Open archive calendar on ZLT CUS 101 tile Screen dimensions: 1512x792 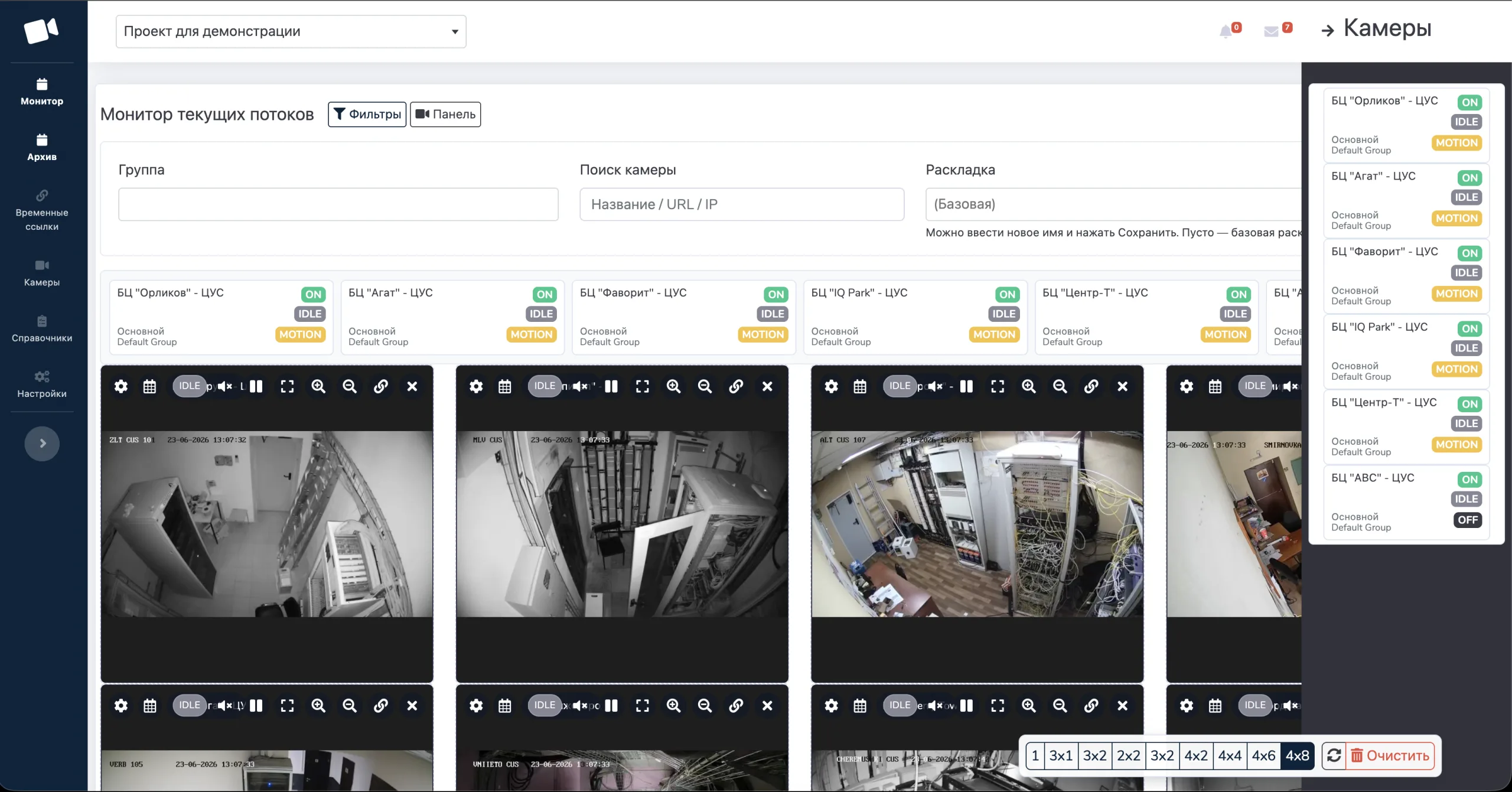click(150, 386)
